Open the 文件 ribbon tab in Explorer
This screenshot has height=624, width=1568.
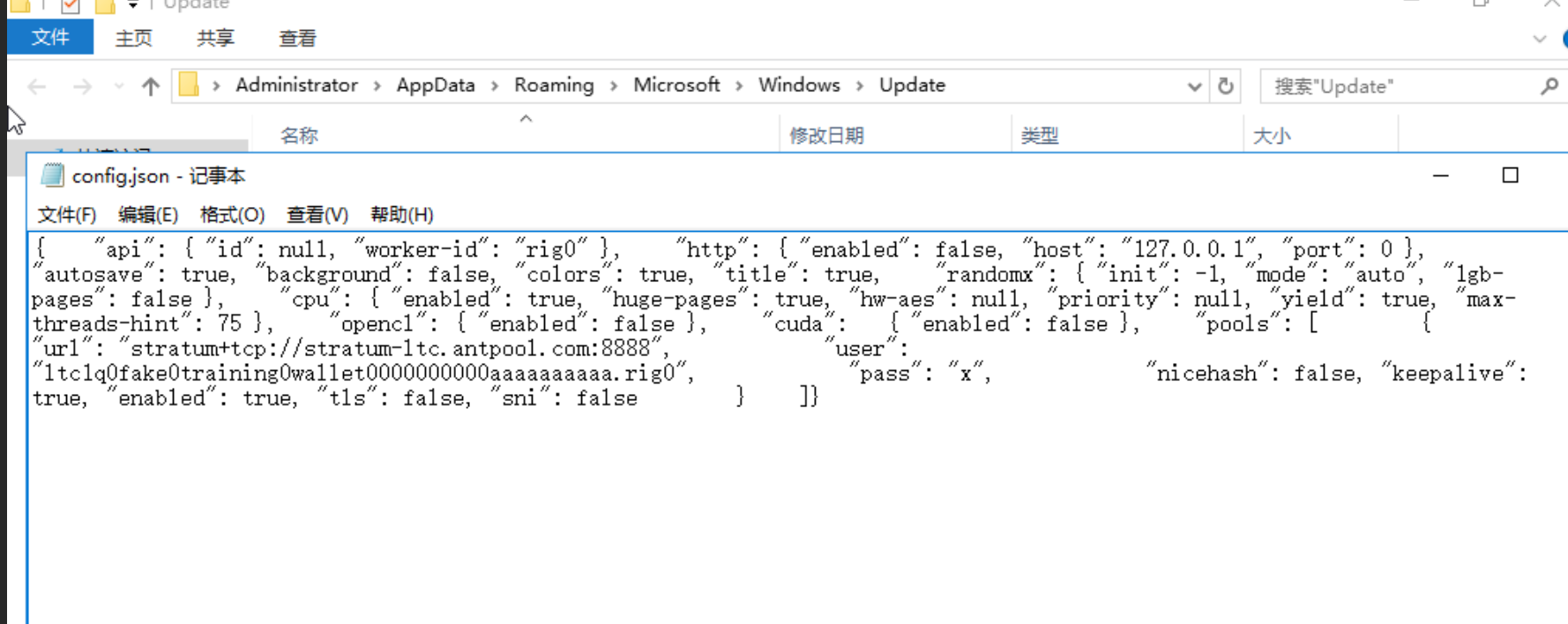pos(50,38)
